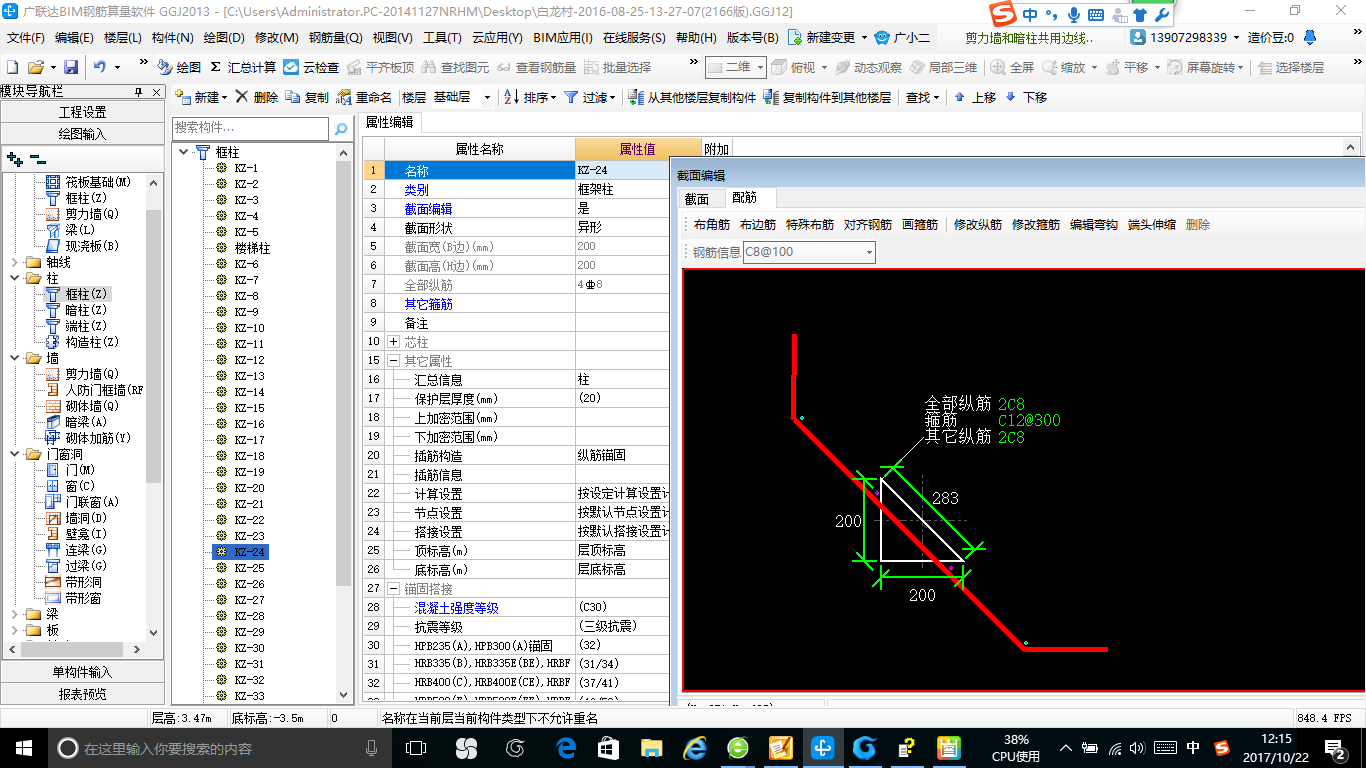The width and height of the screenshot is (1366, 768).
Task: Start 云检查 cloud check
Action: [311, 67]
